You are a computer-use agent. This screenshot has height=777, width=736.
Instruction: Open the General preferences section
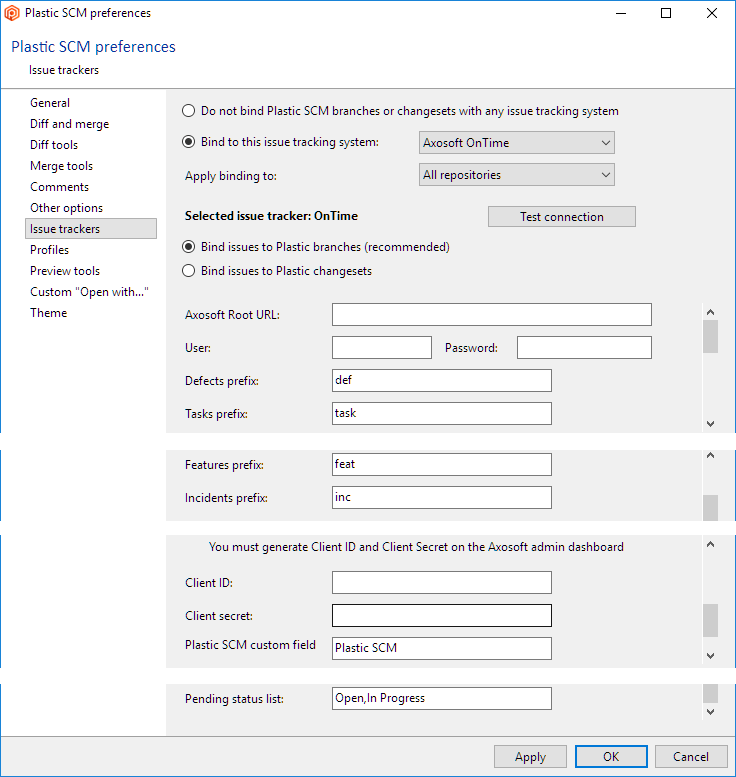pos(50,103)
